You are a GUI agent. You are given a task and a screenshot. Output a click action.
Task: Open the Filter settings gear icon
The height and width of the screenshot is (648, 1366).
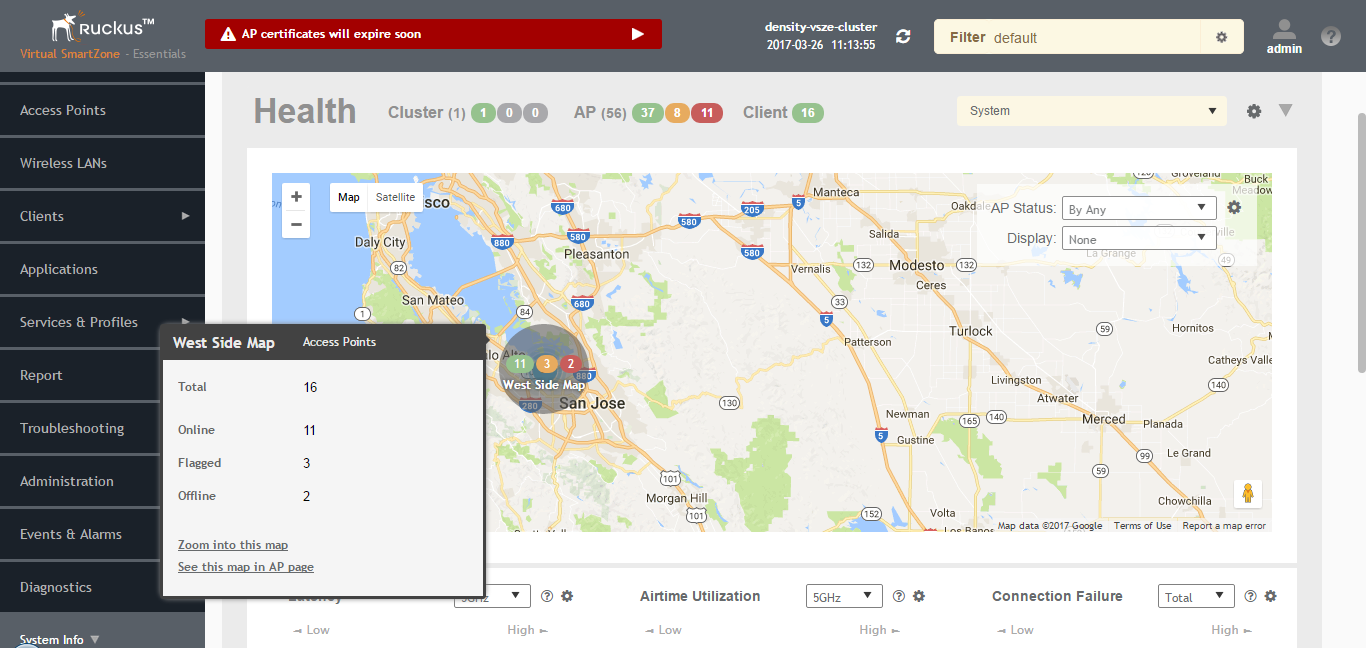click(1221, 37)
